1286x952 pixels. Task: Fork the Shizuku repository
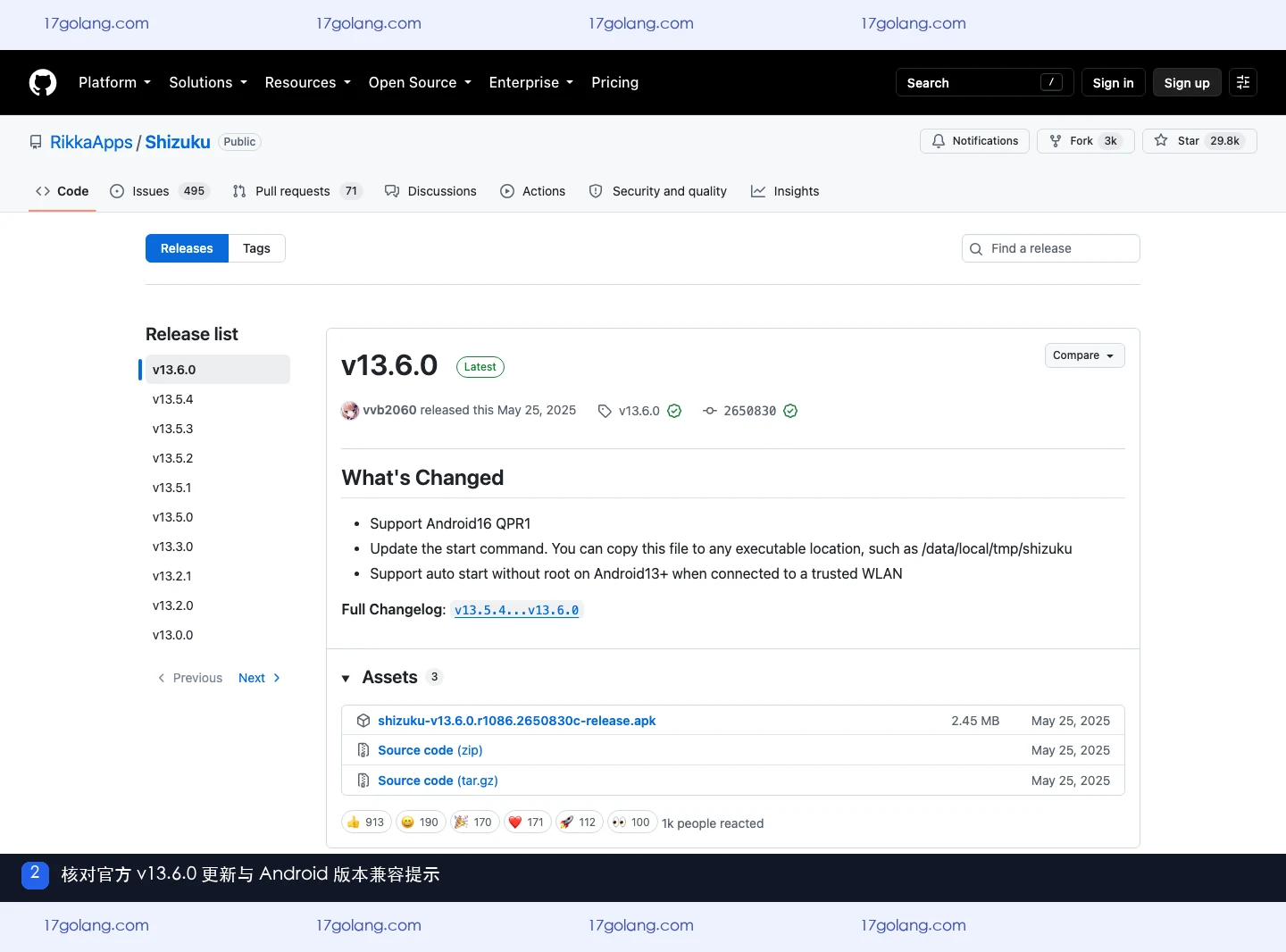pos(1085,141)
